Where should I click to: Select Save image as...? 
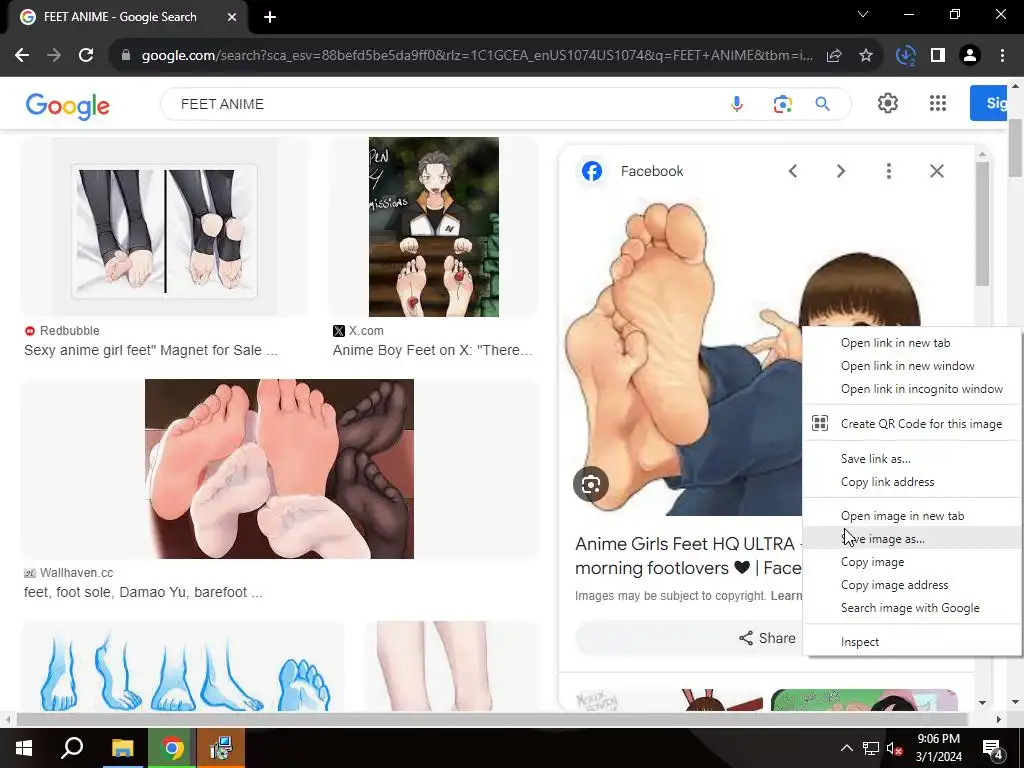click(912, 539)
